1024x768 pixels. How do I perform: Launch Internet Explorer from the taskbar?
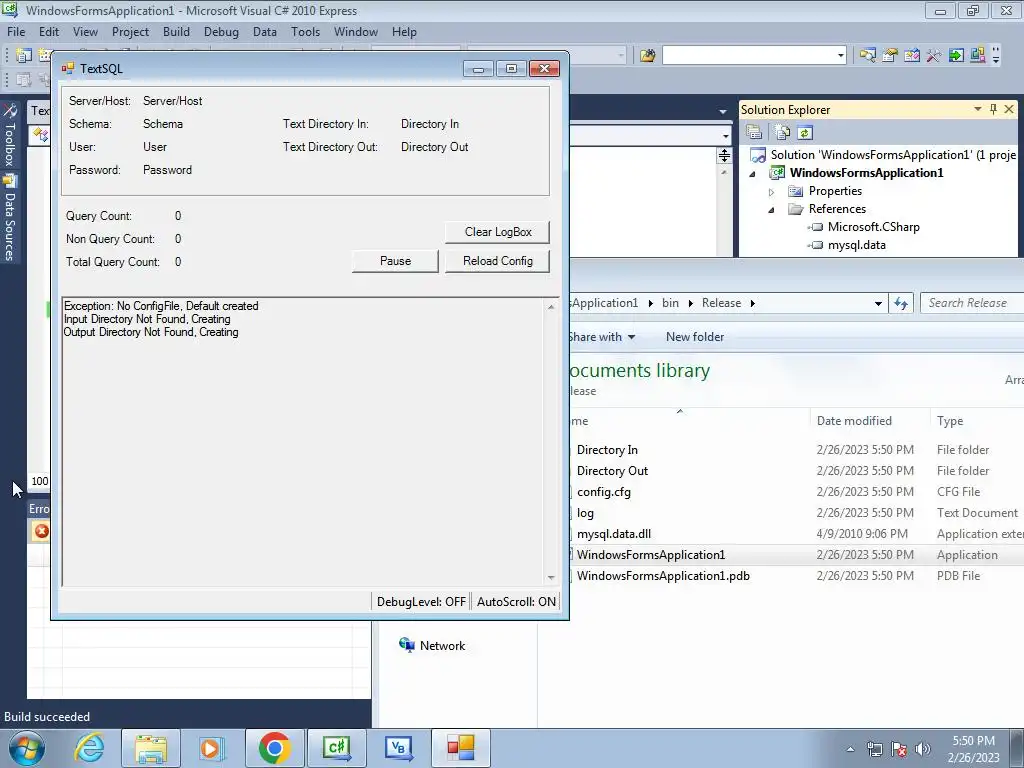coord(89,748)
